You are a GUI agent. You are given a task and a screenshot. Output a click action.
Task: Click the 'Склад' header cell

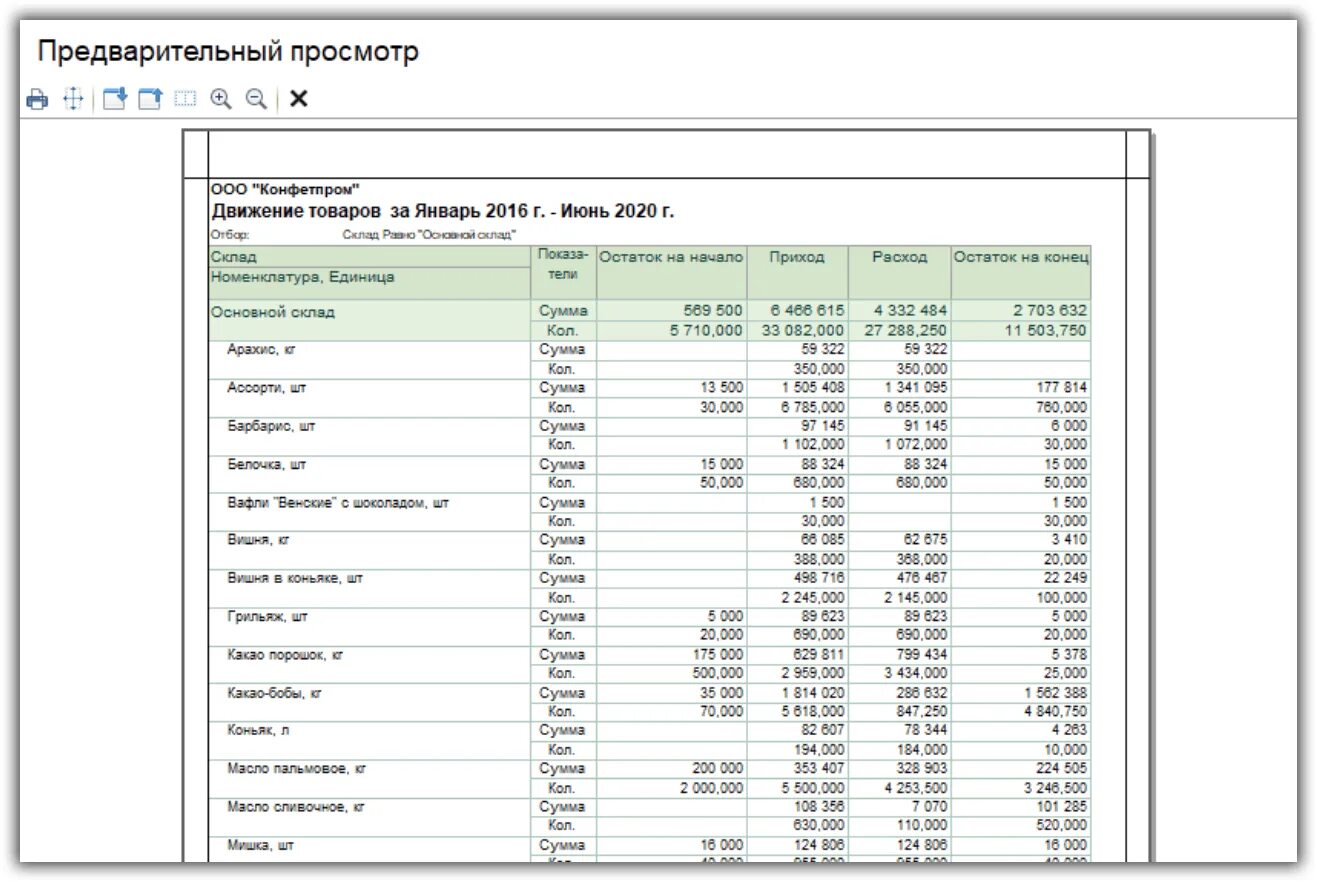click(x=370, y=257)
